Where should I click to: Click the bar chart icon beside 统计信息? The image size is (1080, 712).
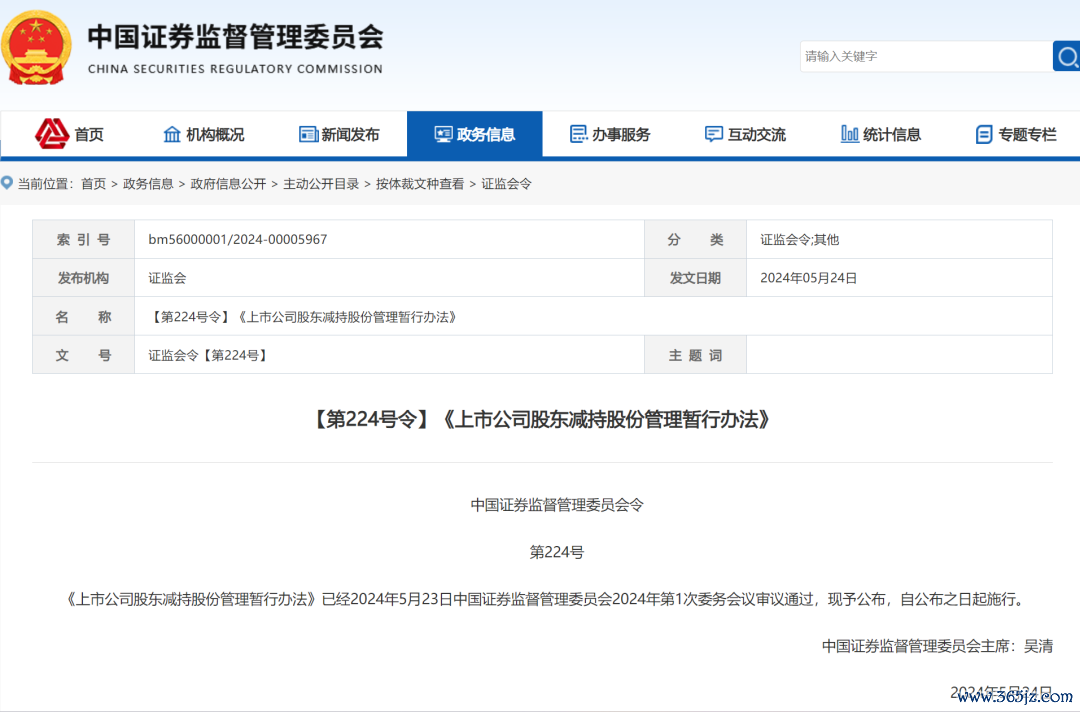tap(850, 134)
